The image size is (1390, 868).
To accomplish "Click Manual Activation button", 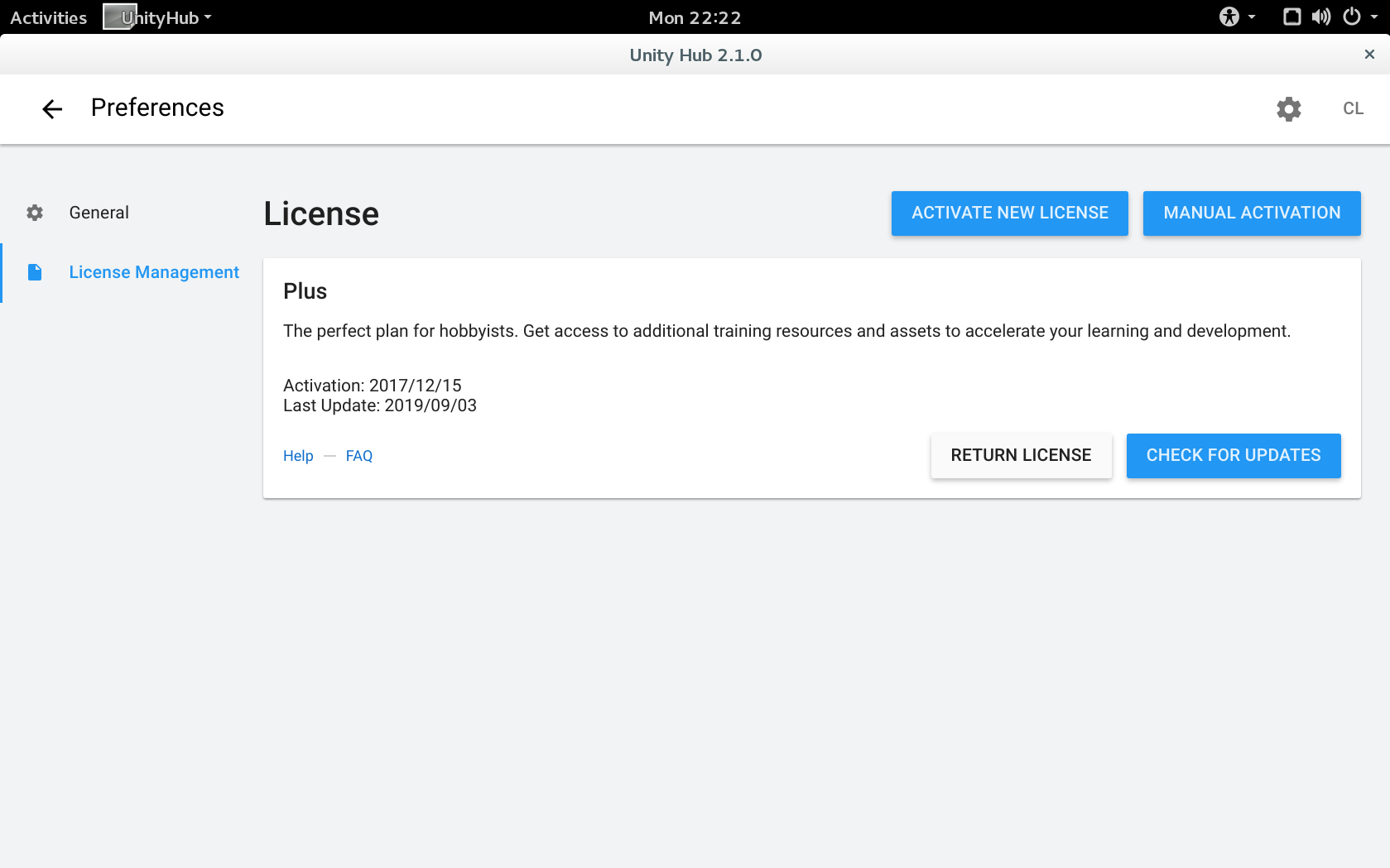I will coord(1252,213).
